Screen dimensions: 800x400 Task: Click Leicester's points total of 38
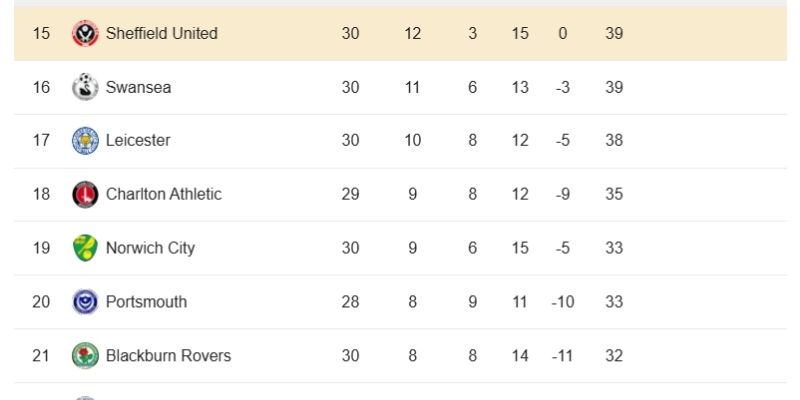pos(614,141)
